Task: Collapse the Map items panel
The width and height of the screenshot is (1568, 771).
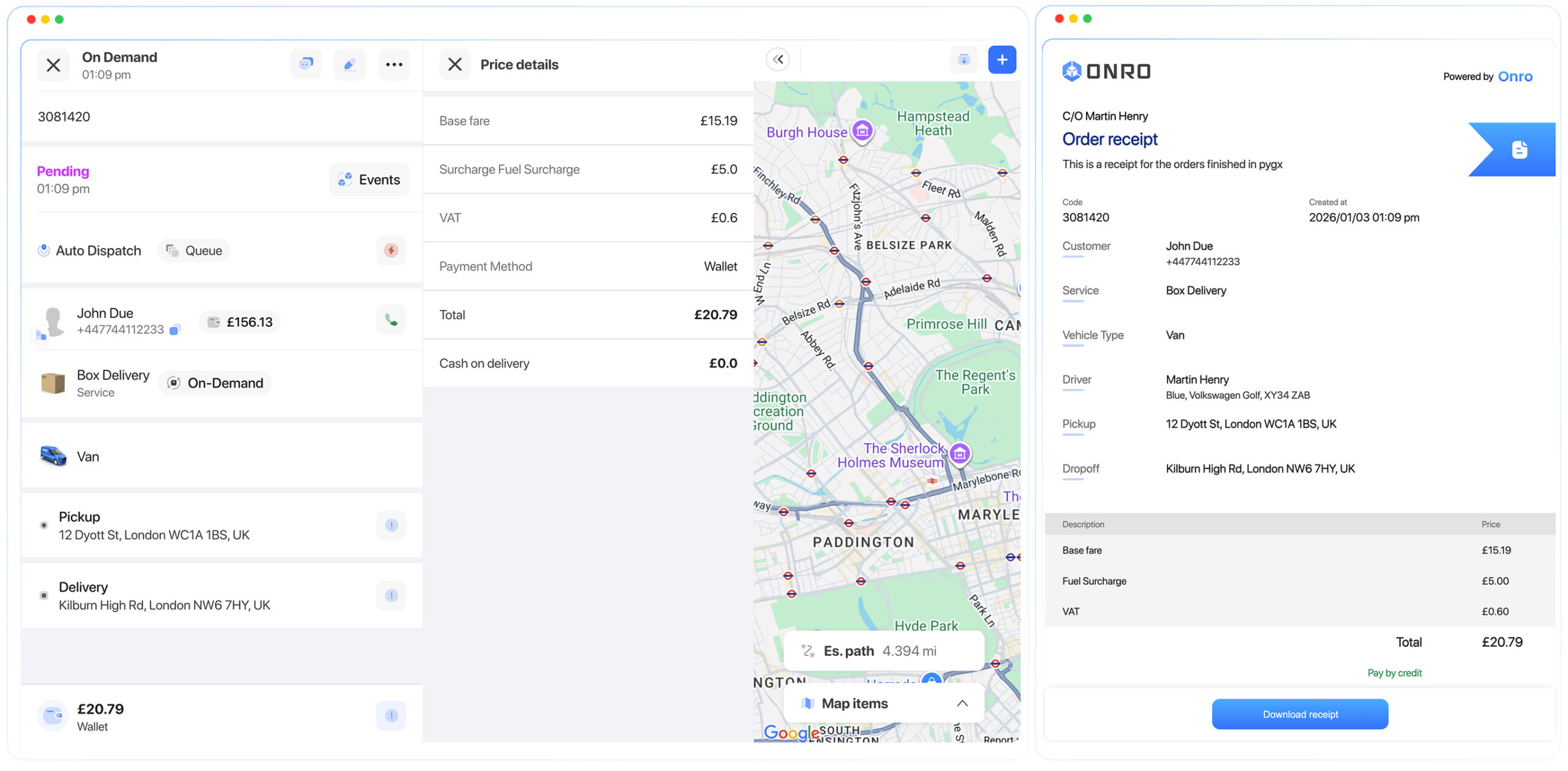Action: 961,702
